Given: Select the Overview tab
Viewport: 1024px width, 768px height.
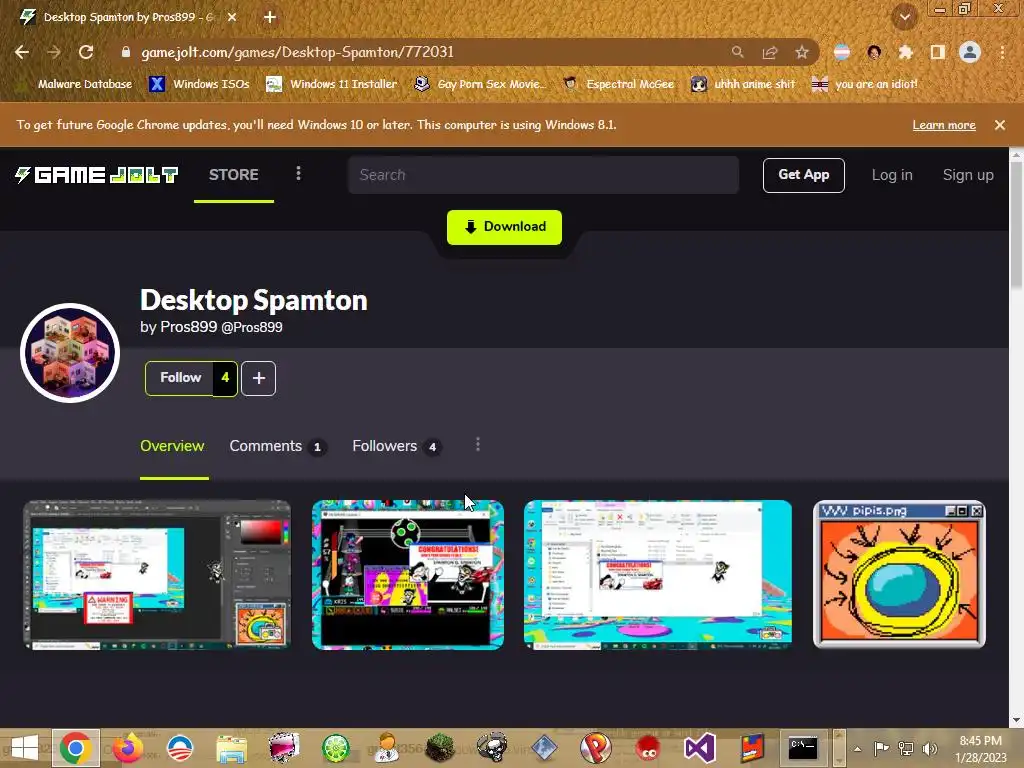Looking at the screenshot, I should pyautogui.click(x=172, y=446).
